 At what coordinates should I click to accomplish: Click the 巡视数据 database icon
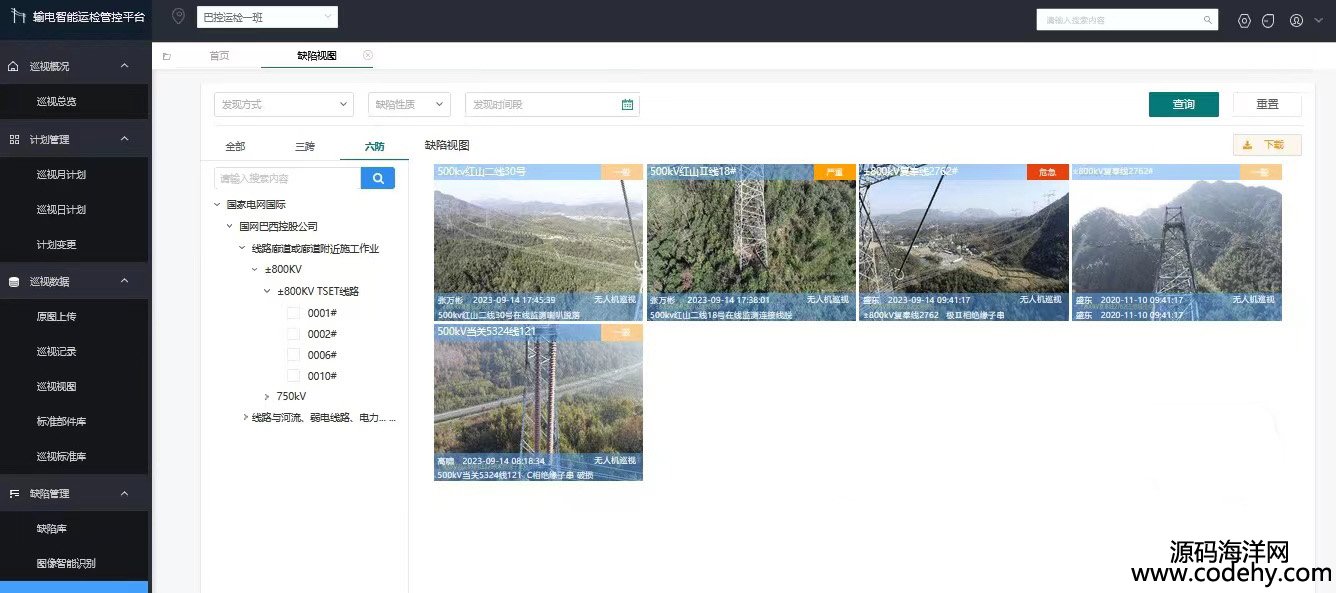[x=14, y=281]
